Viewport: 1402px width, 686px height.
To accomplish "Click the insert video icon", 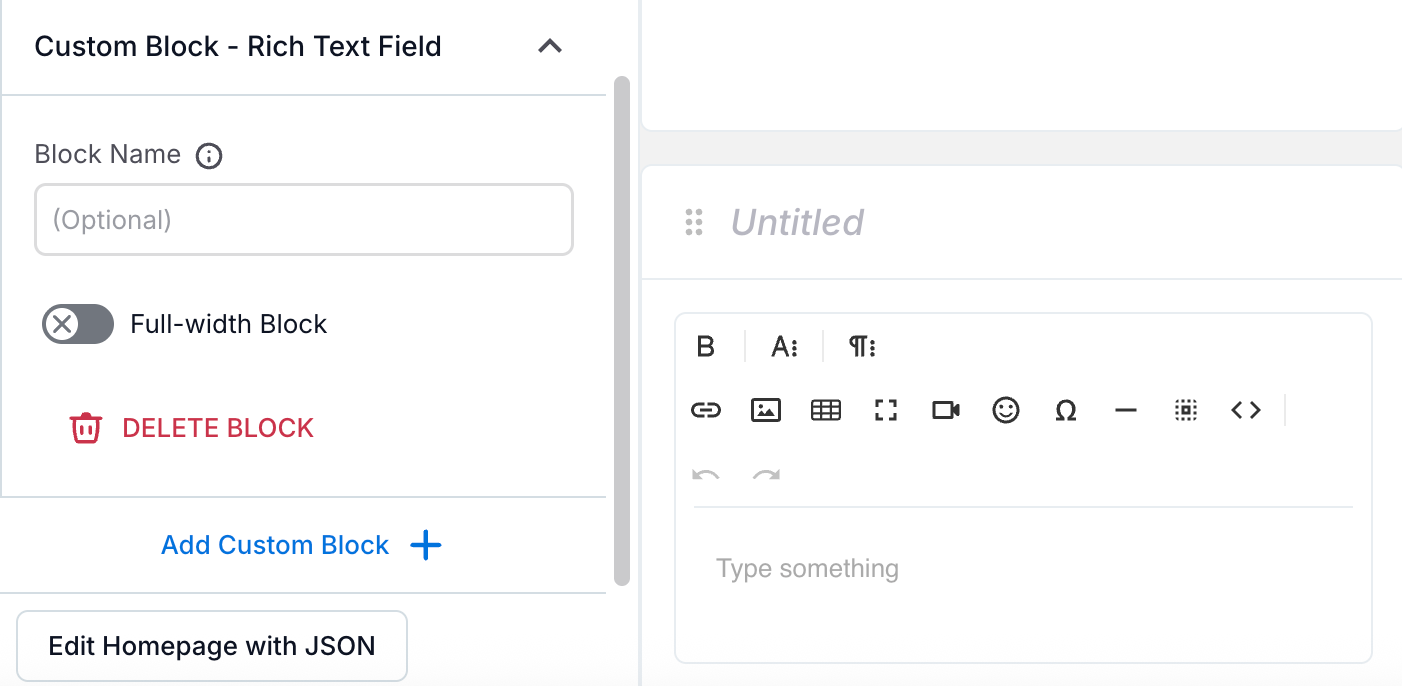I will point(946,410).
